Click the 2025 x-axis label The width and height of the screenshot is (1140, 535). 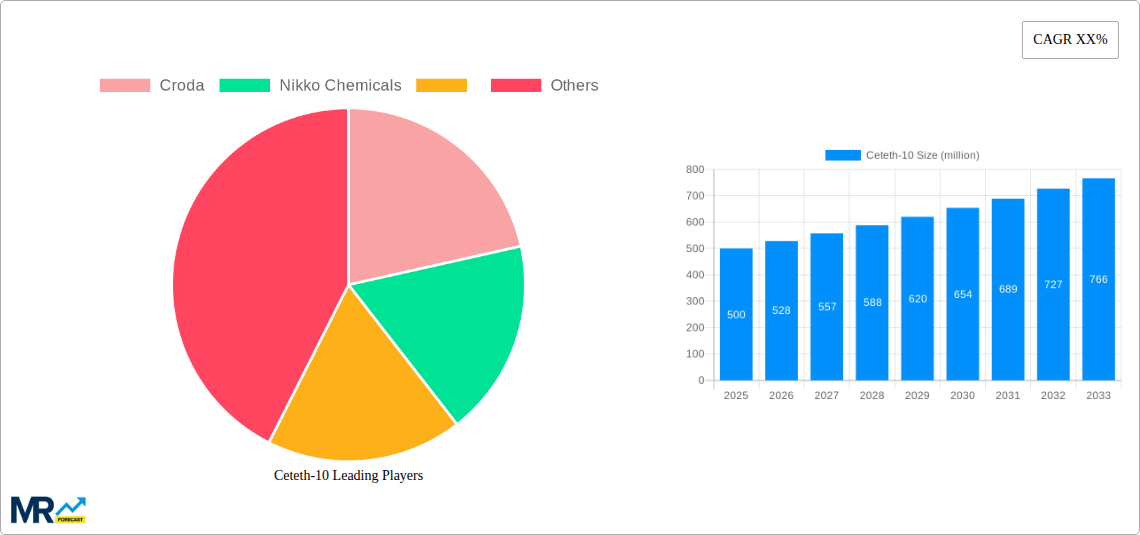tap(736, 395)
